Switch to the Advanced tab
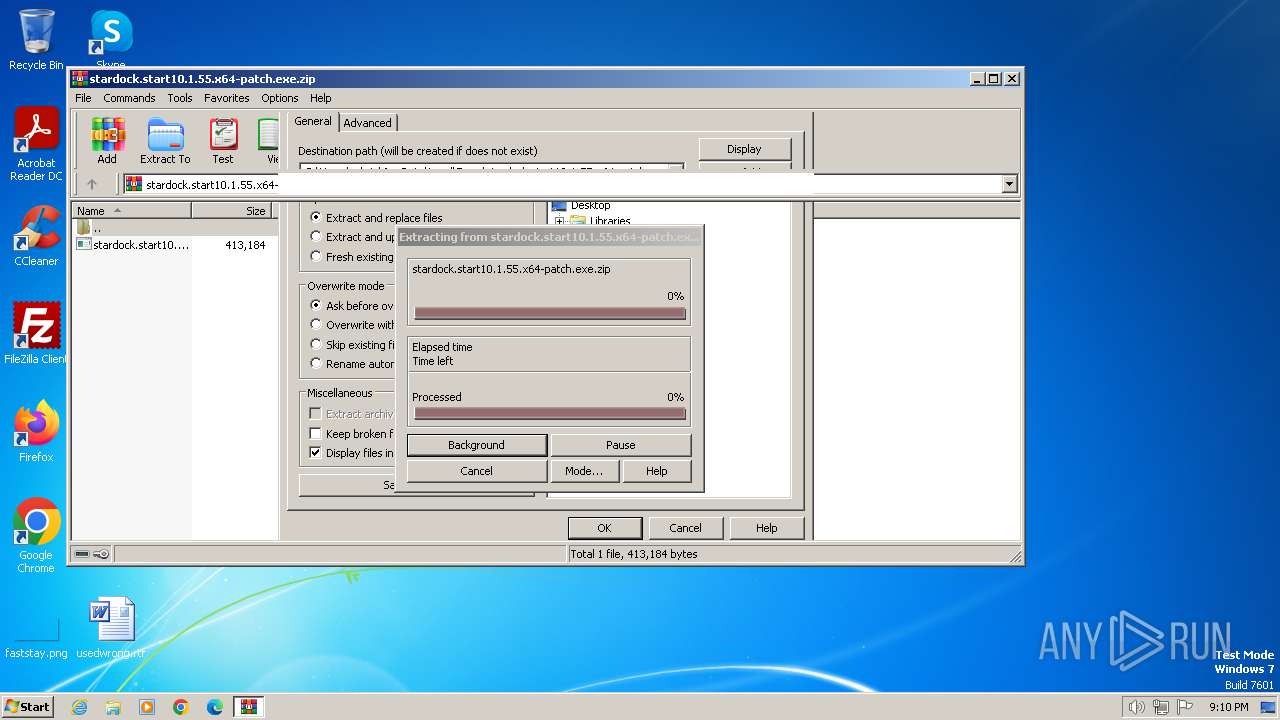 point(368,123)
